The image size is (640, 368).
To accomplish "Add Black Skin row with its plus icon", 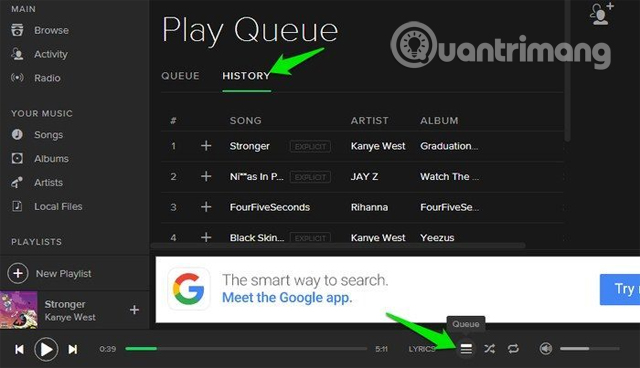I will click(206, 237).
